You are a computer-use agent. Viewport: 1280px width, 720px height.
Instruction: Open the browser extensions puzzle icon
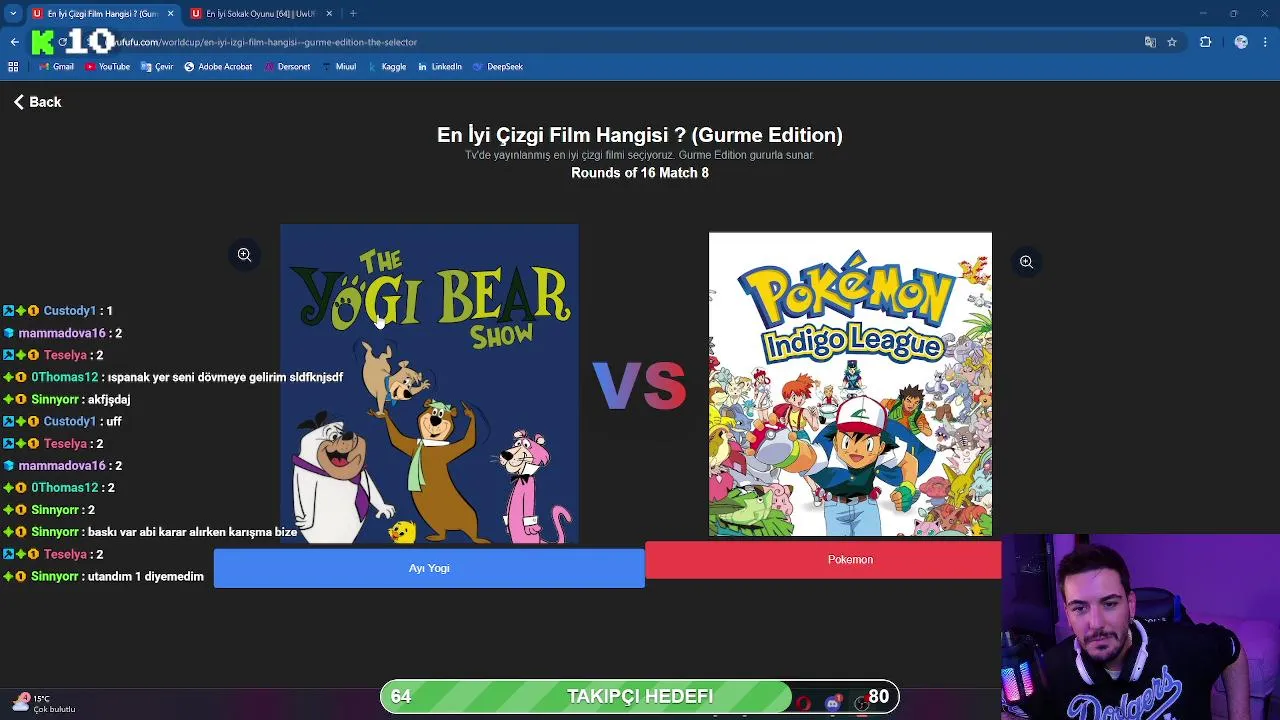(1205, 42)
